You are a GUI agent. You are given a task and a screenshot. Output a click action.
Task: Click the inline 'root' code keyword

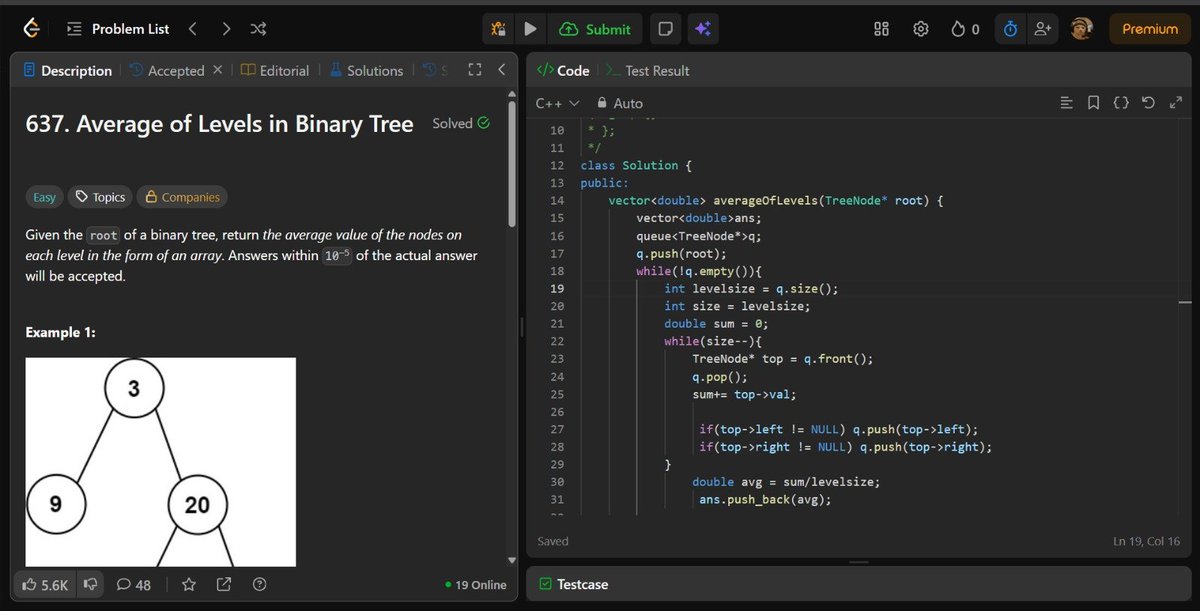(x=103, y=236)
